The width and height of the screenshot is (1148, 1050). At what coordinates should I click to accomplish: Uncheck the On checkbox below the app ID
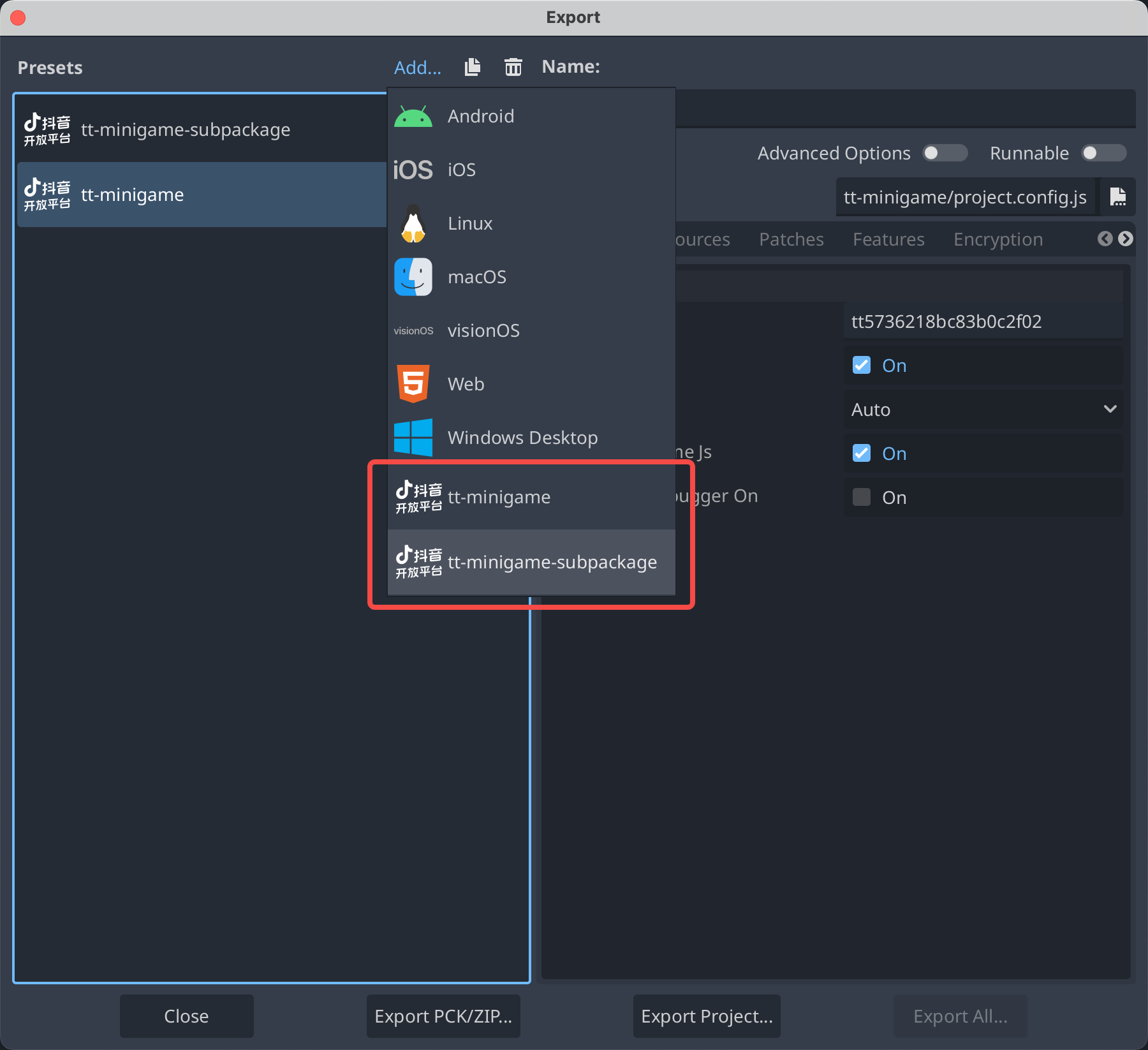862,365
